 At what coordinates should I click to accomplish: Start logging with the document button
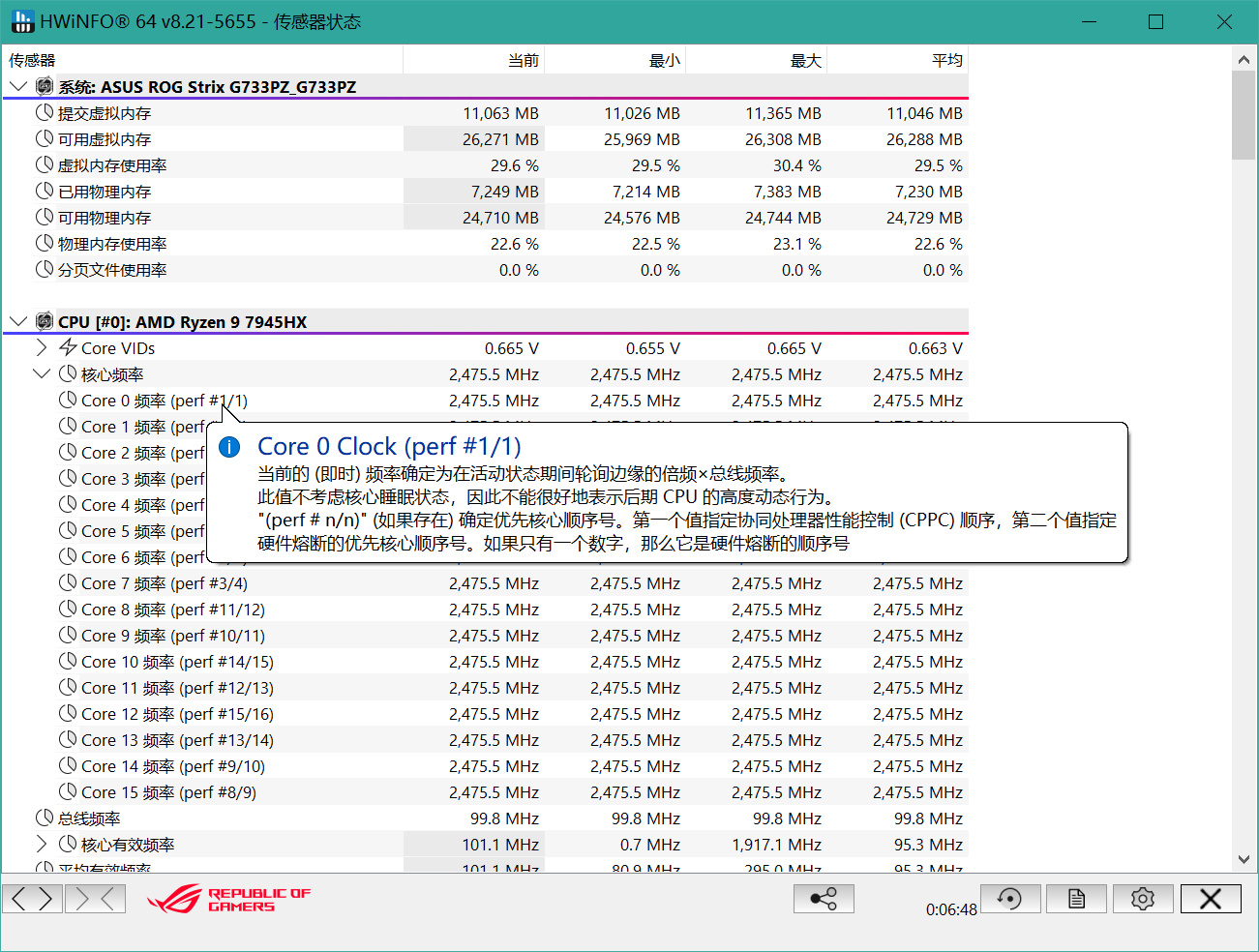click(x=1076, y=899)
